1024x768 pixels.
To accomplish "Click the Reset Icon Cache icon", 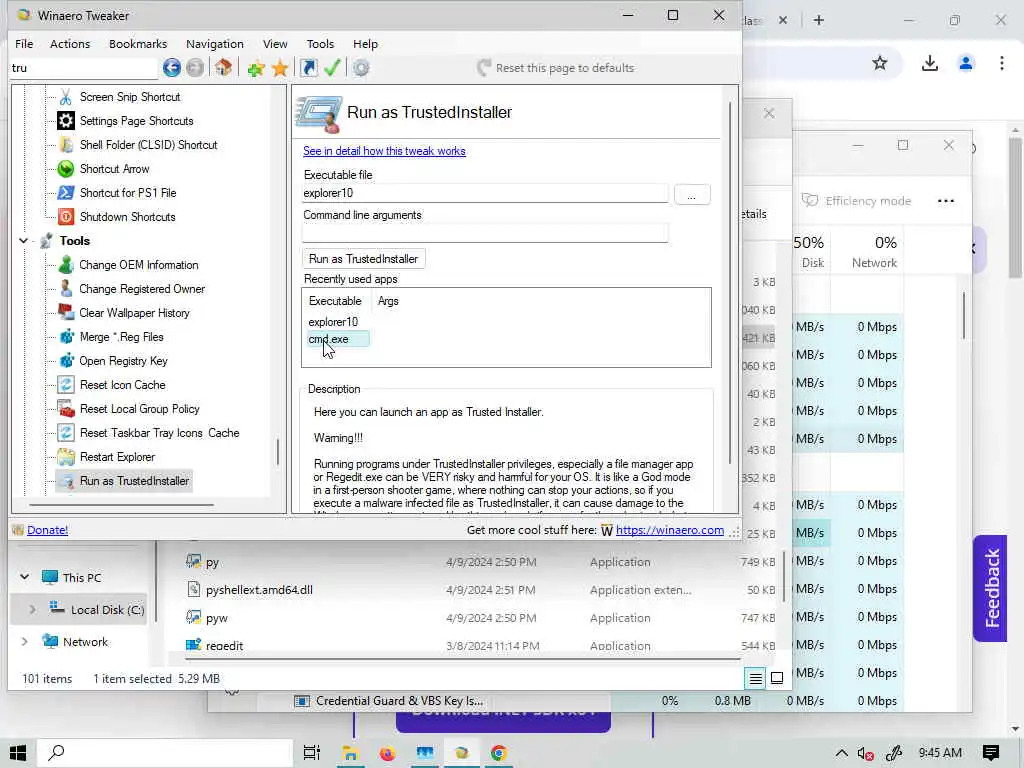I will pyautogui.click(x=65, y=385).
